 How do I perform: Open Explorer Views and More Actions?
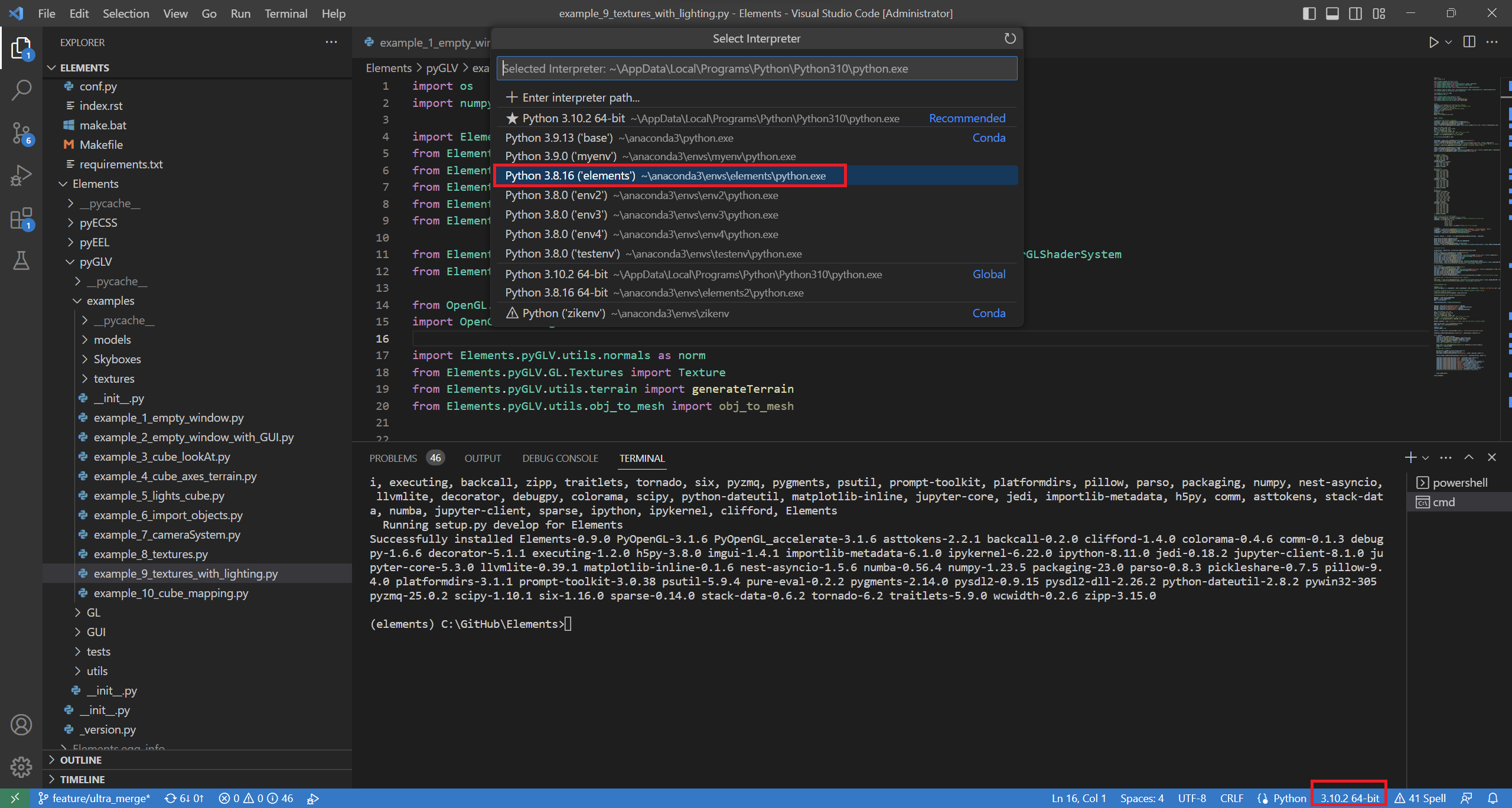[x=331, y=42]
